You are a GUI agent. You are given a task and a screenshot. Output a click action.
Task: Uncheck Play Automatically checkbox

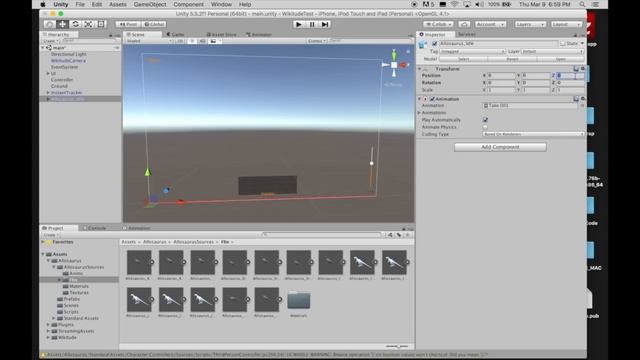click(485, 120)
